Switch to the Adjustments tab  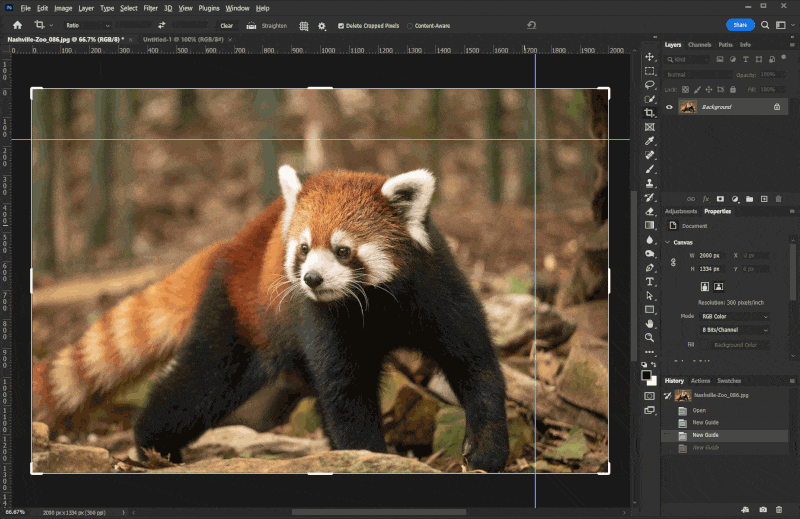tap(681, 211)
